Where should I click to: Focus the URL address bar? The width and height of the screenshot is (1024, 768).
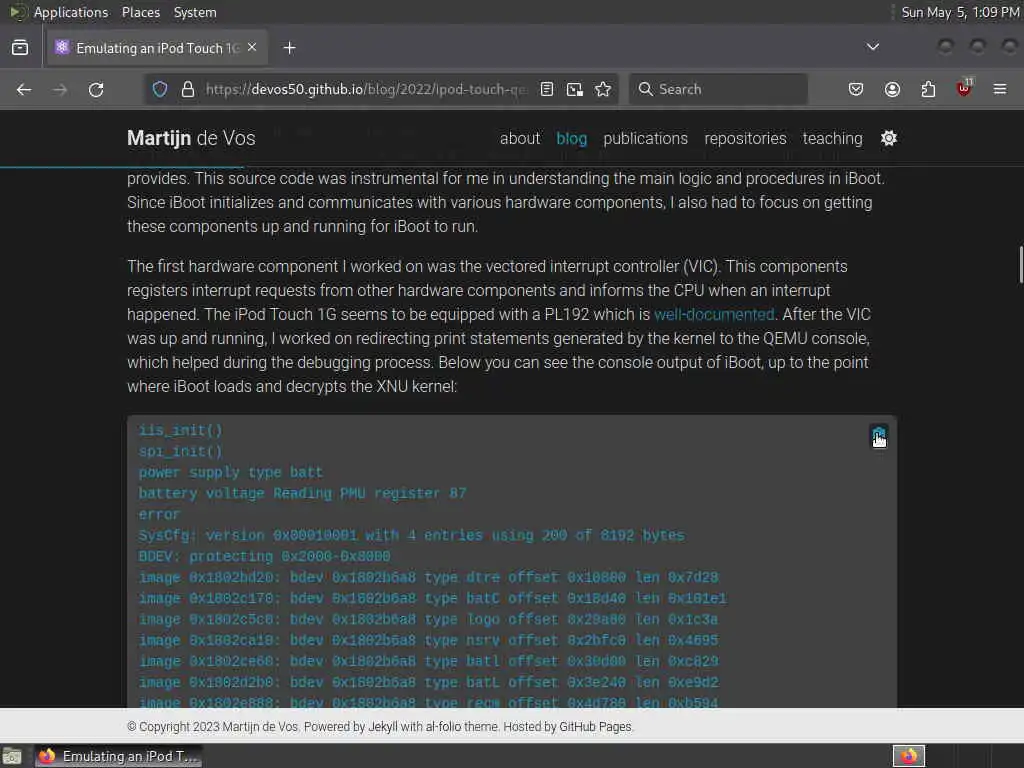click(366, 89)
